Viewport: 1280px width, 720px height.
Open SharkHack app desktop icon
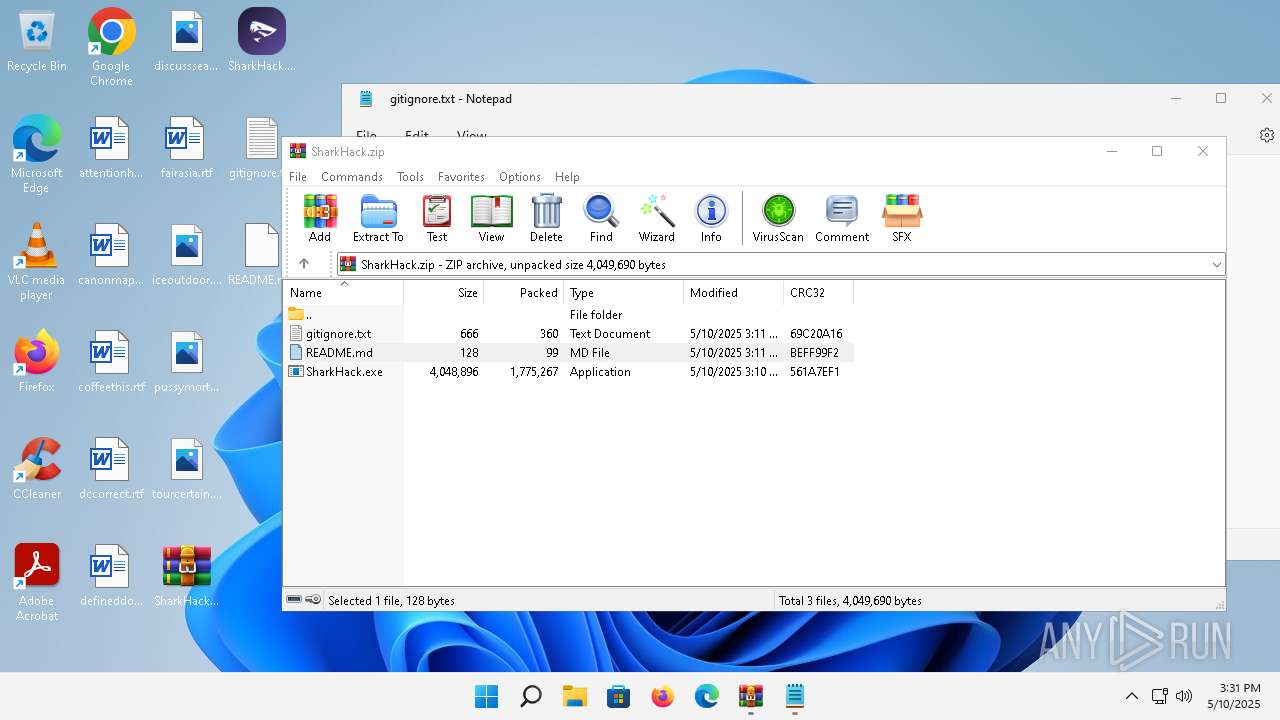coord(262,42)
